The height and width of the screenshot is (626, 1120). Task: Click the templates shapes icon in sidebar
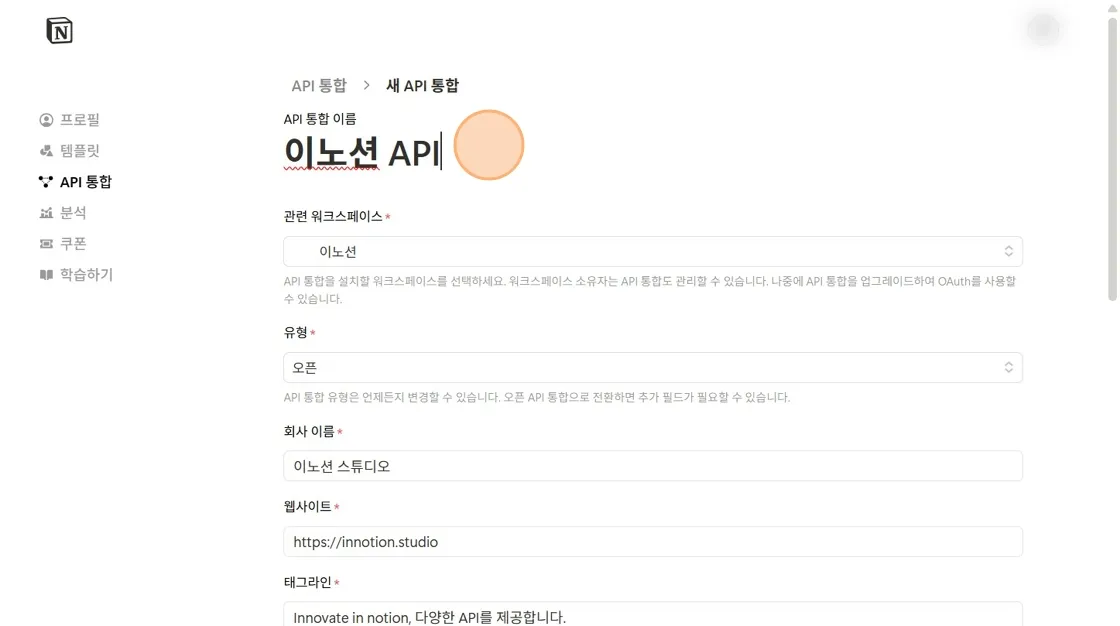tap(46, 151)
